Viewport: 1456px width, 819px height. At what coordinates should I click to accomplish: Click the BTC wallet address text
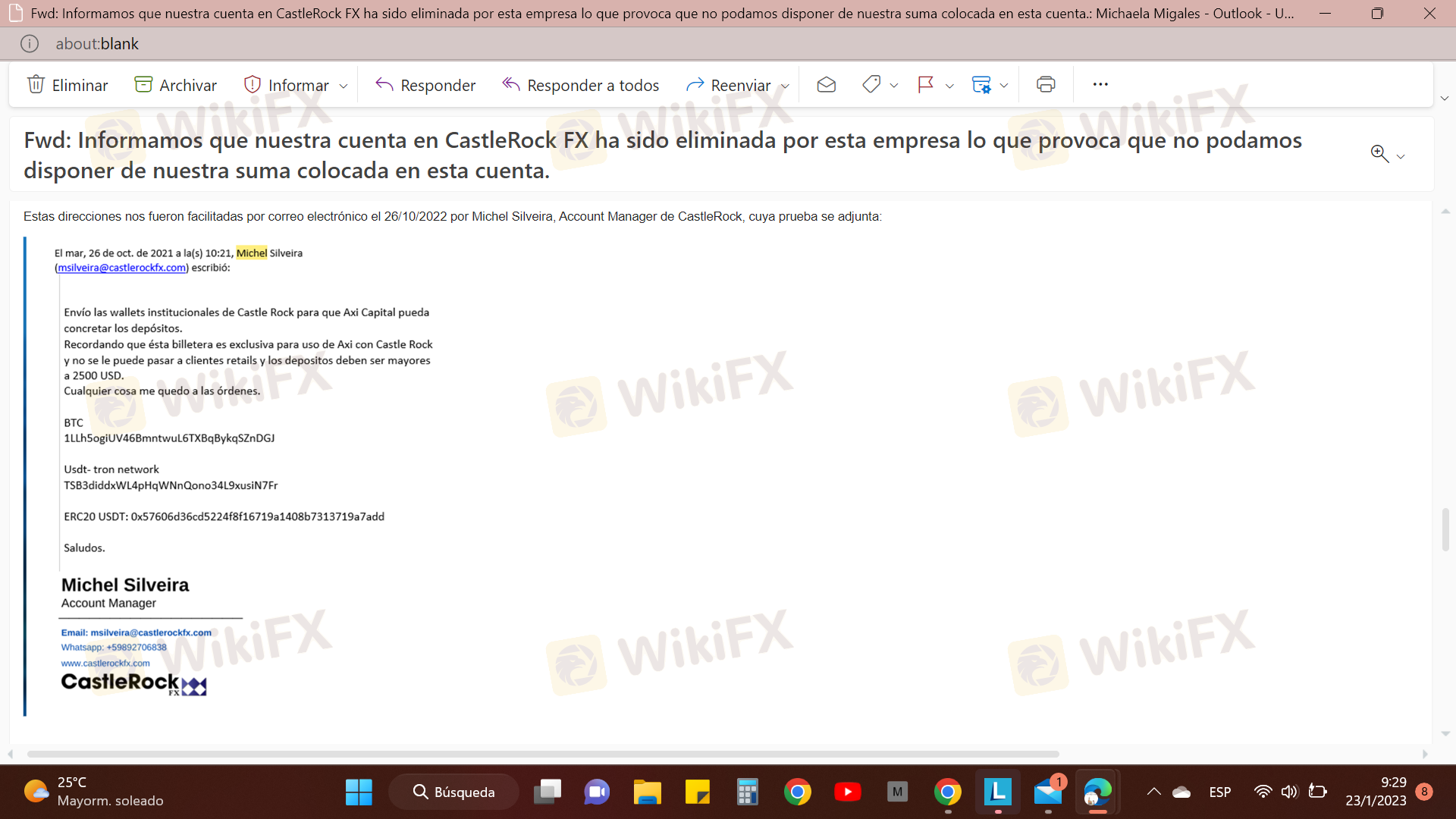pos(169,438)
